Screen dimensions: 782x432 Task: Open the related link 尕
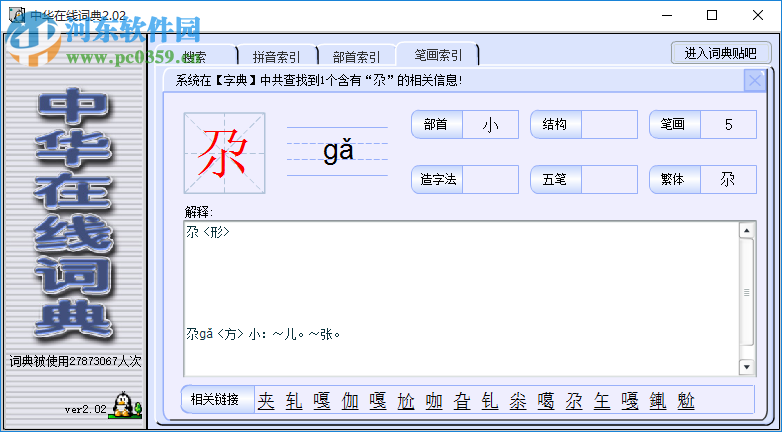click(x=574, y=401)
